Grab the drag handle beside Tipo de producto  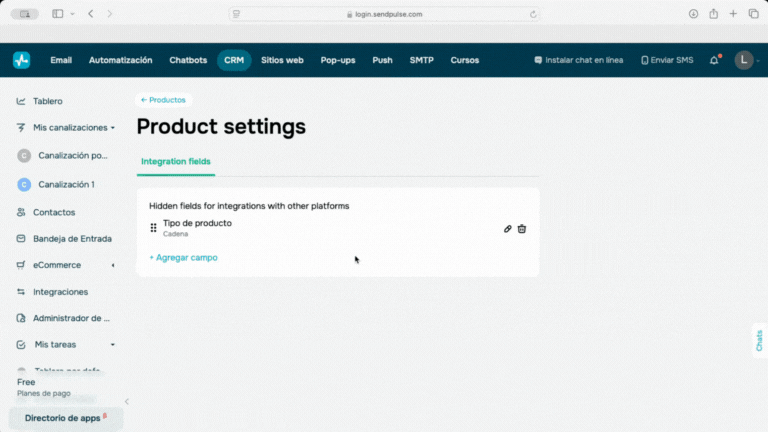click(x=153, y=228)
